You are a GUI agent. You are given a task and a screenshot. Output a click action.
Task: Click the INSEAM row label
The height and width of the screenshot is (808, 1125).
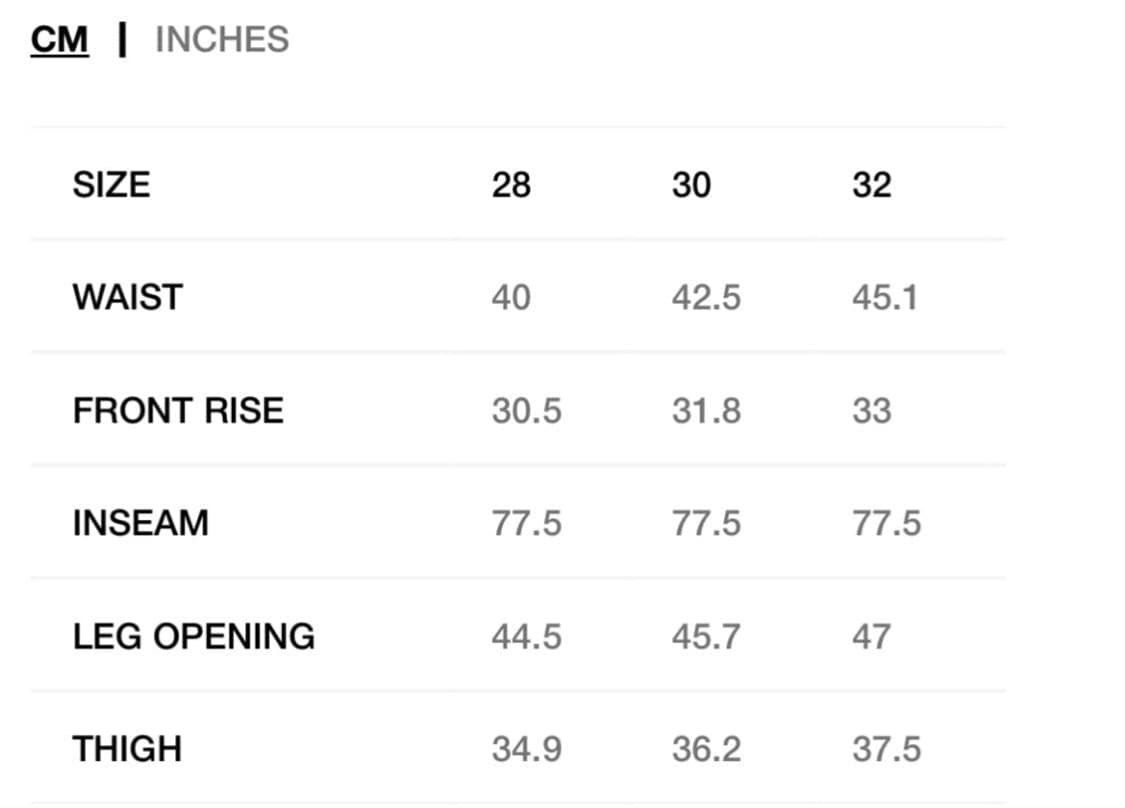click(x=141, y=523)
